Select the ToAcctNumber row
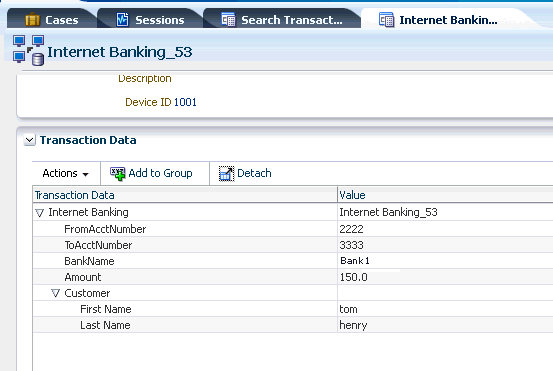553x371 pixels. [293, 245]
